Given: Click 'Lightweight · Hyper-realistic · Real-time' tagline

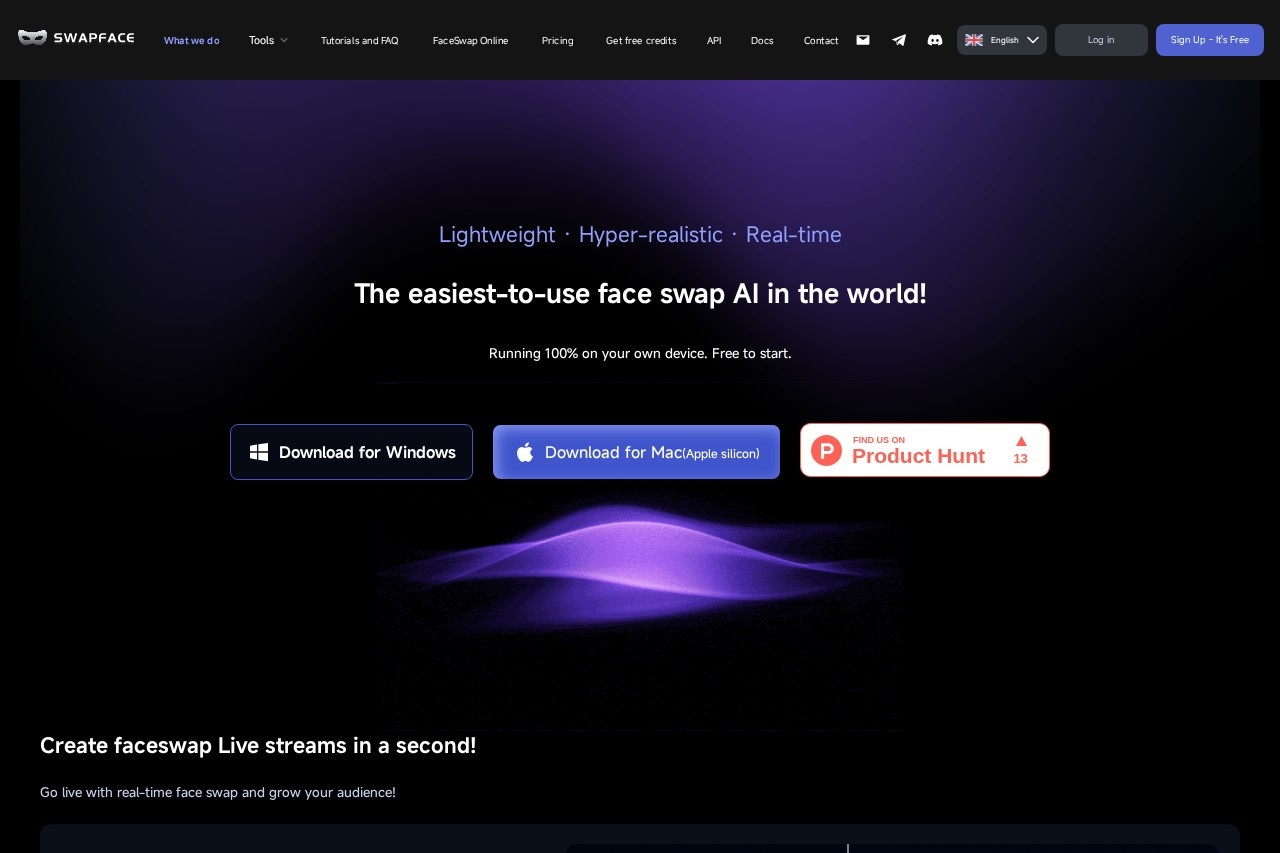Looking at the screenshot, I should point(640,235).
